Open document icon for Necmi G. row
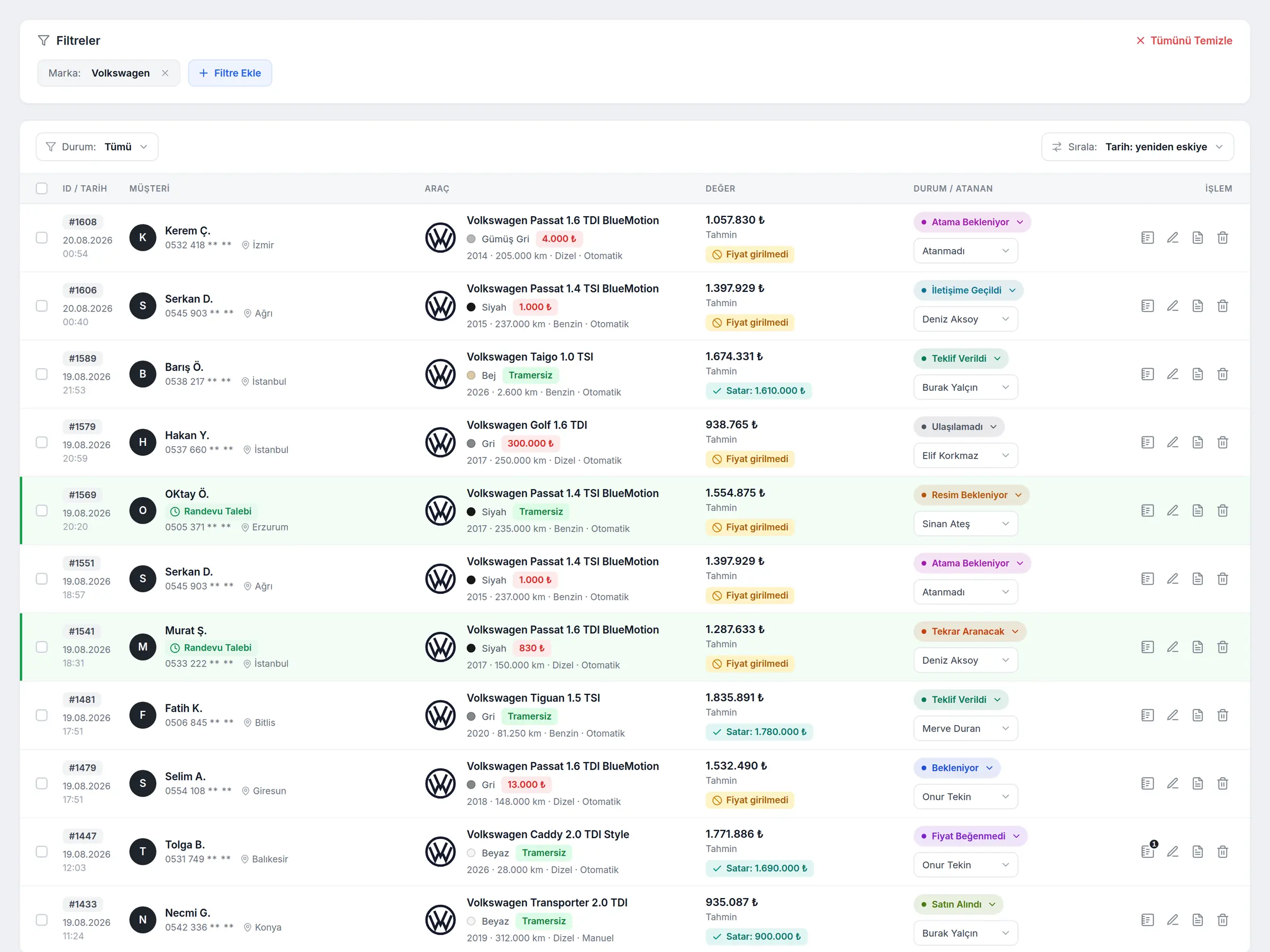This screenshot has width=1270, height=952. (x=1198, y=920)
